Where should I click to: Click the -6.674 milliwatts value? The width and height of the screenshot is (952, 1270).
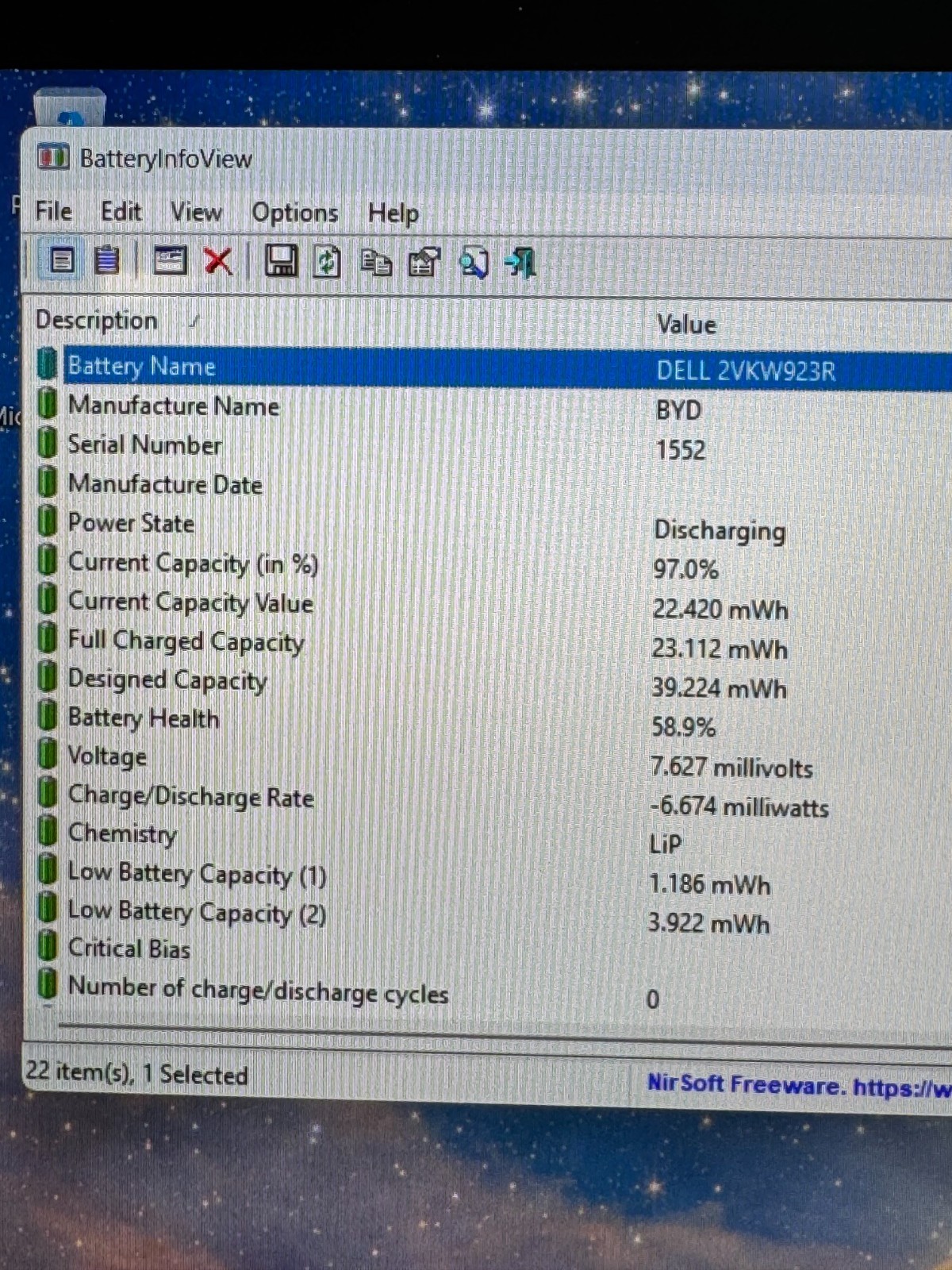pos(739,806)
